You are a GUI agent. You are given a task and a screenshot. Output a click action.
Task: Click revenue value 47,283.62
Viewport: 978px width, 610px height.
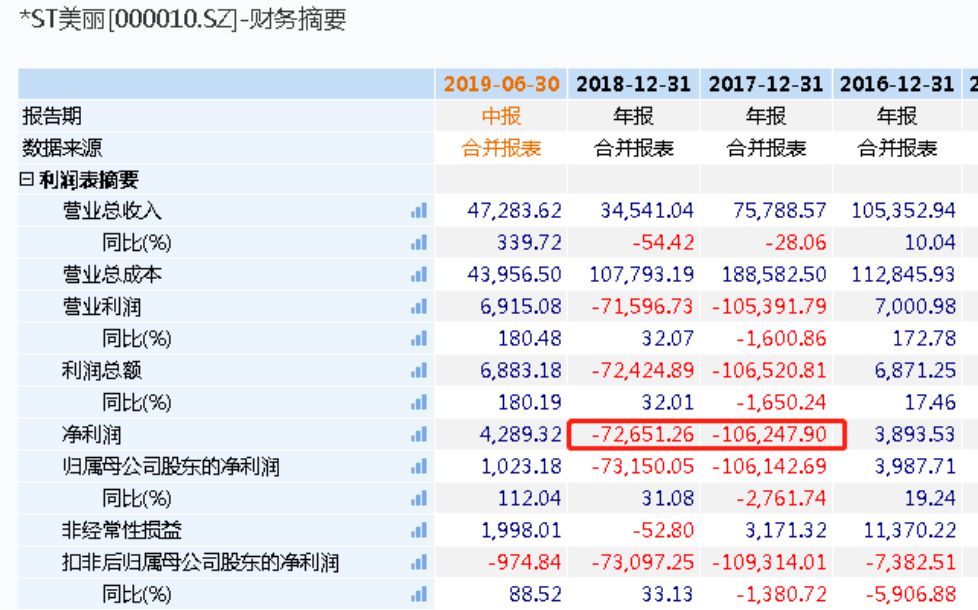coord(515,211)
